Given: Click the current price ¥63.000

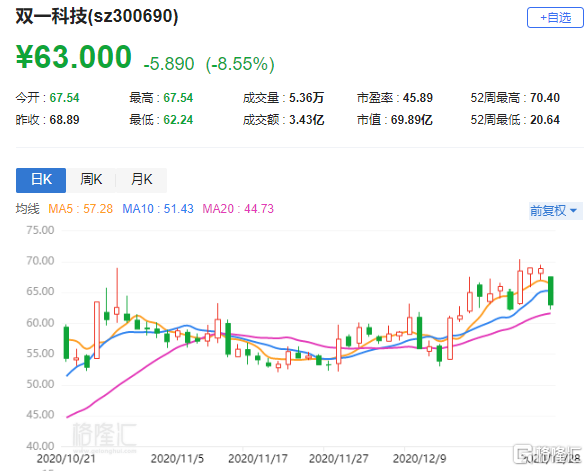Looking at the screenshot, I should (x=74, y=57).
